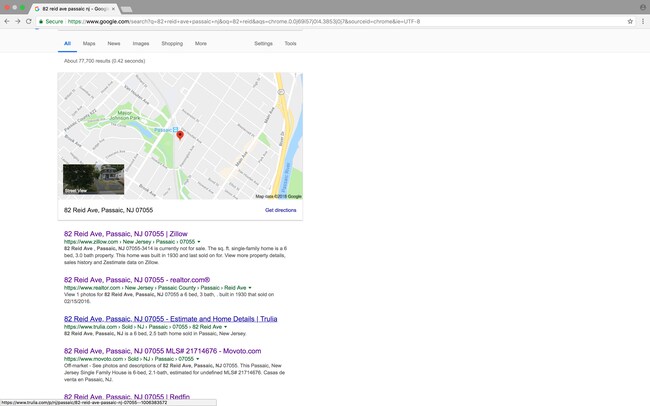The width and height of the screenshot is (650, 406).
Task: Click the Major Johnson Park map label
Action: (x=124, y=115)
